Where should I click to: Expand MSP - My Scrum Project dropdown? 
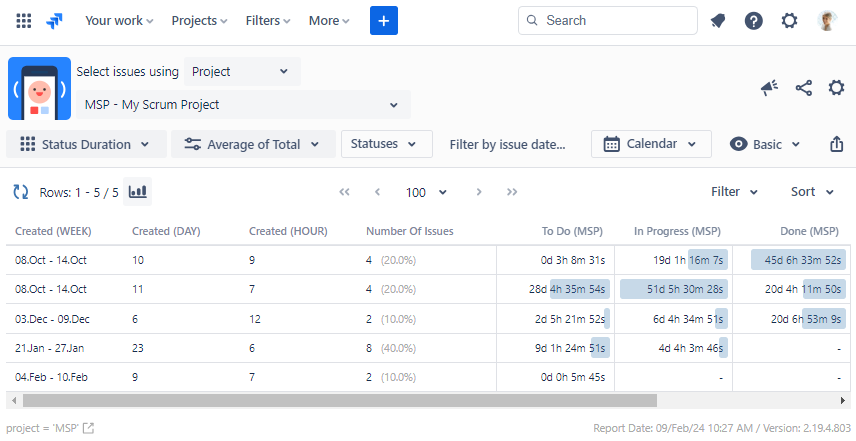pyautogui.click(x=243, y=105)
